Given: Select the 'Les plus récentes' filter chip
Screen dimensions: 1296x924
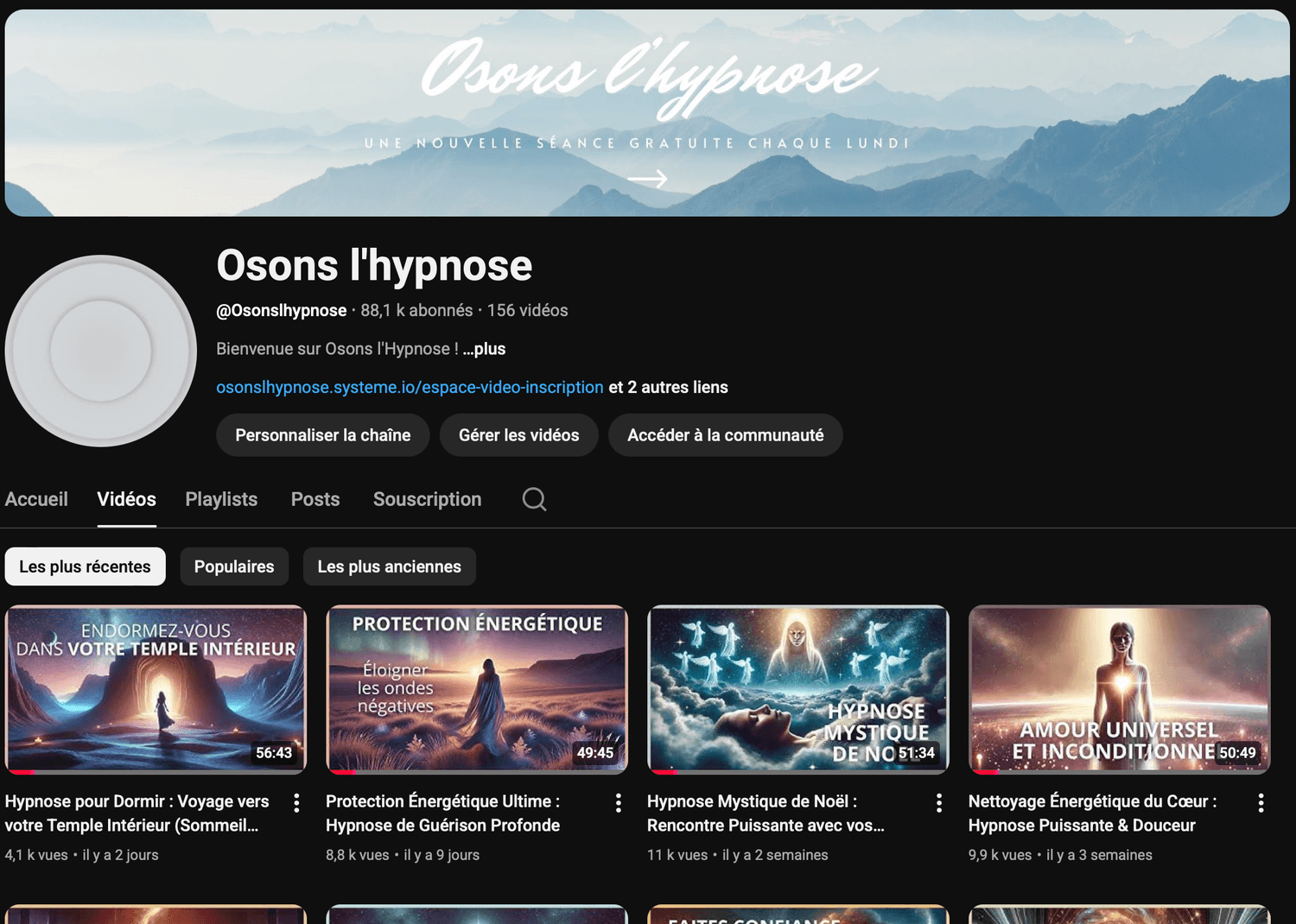Looking at the screenshot, I should click(85, 566).
